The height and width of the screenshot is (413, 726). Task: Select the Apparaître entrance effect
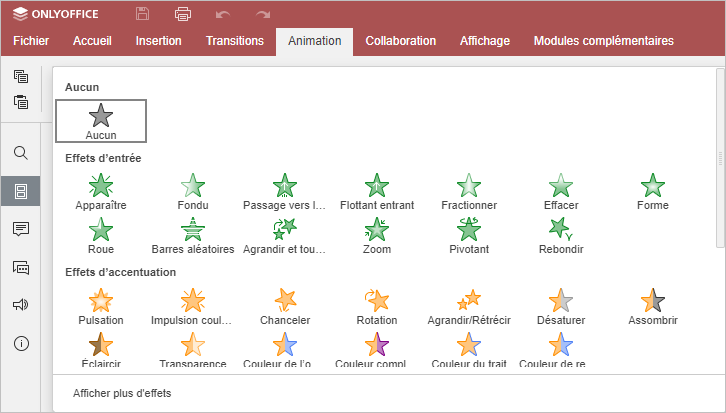pos(101,192)
